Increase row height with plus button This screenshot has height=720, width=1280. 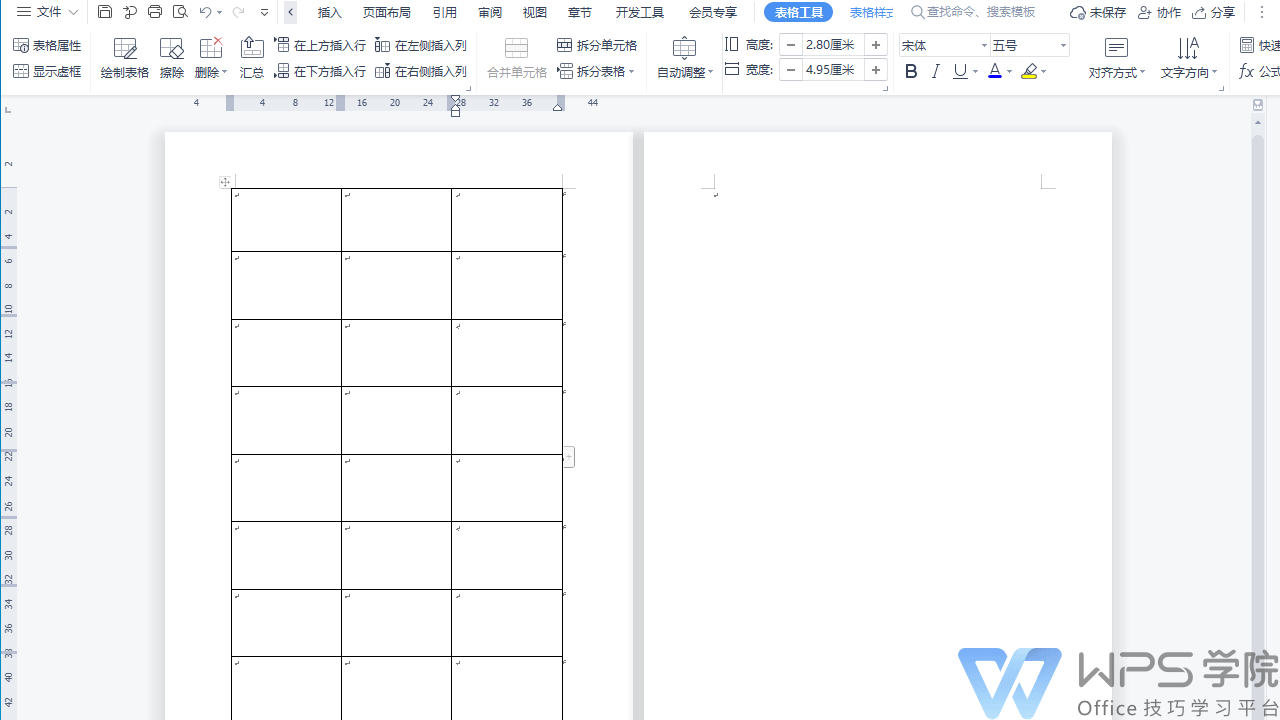click(x=876, y=45)
